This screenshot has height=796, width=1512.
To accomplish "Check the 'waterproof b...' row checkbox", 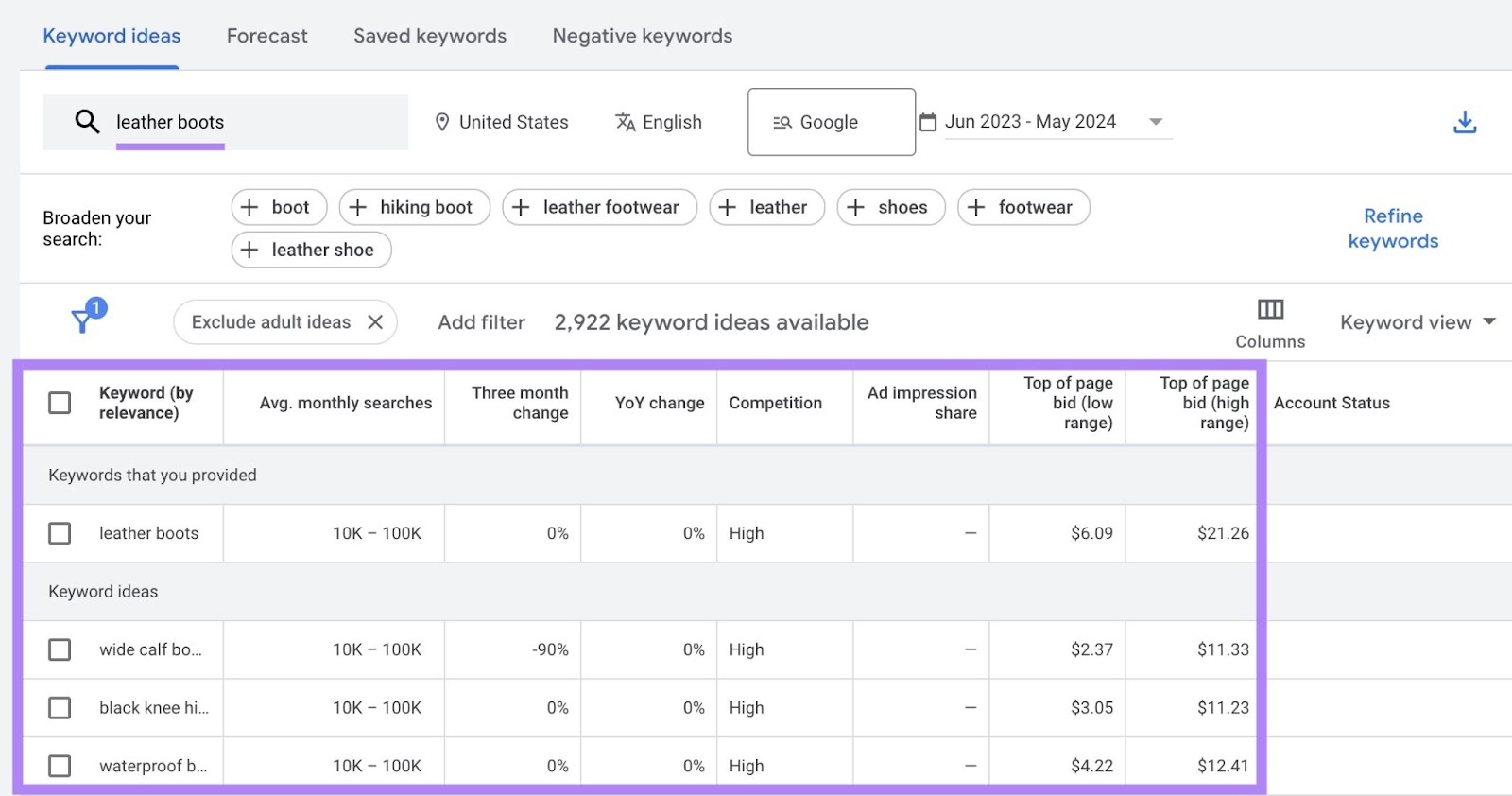I will (60, 766).
